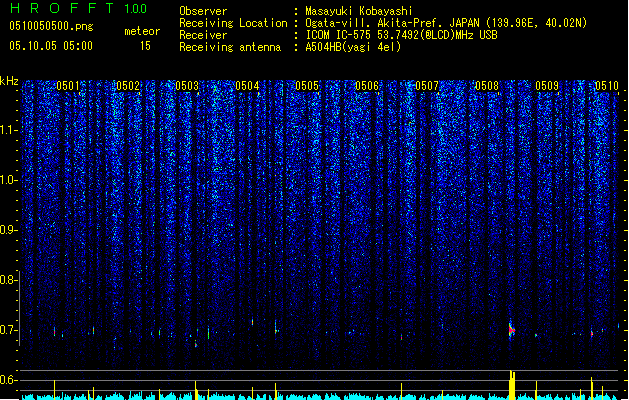The image size is (629, 400).
Task: Click the Receiving antenna label
Action: tap(230, 47)
